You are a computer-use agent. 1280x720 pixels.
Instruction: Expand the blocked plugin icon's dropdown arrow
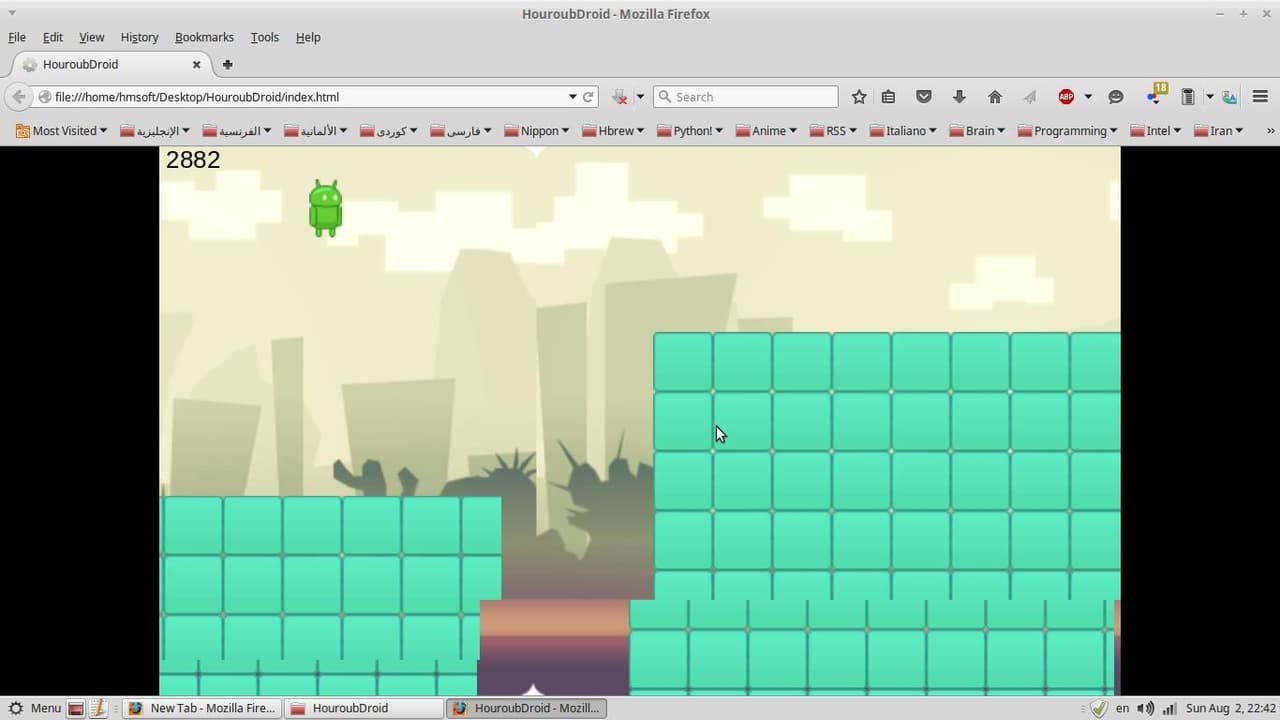(640, 97)
